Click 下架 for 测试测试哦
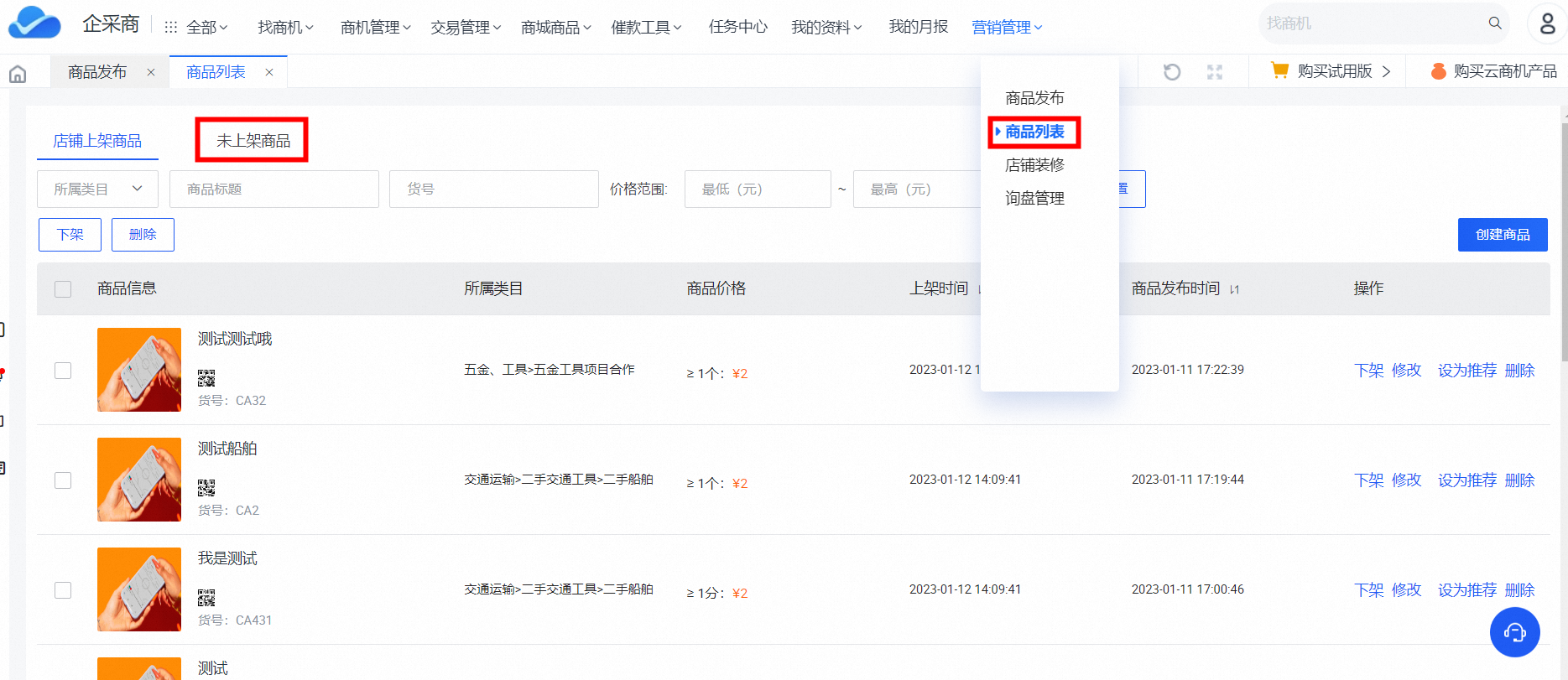 click(x=1369, y=371)
